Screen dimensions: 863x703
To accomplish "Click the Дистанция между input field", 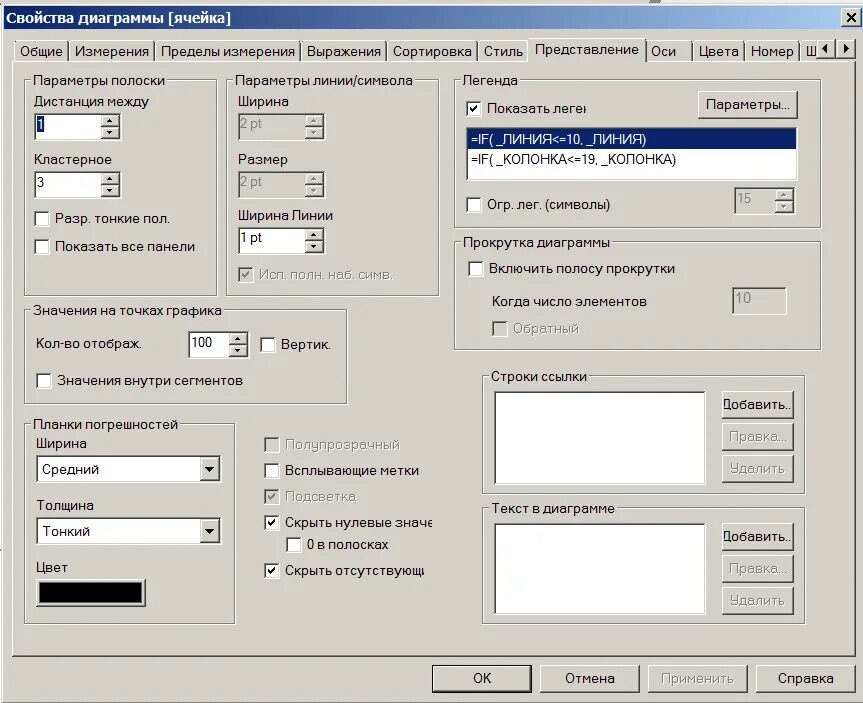I will tap(68, 127).
